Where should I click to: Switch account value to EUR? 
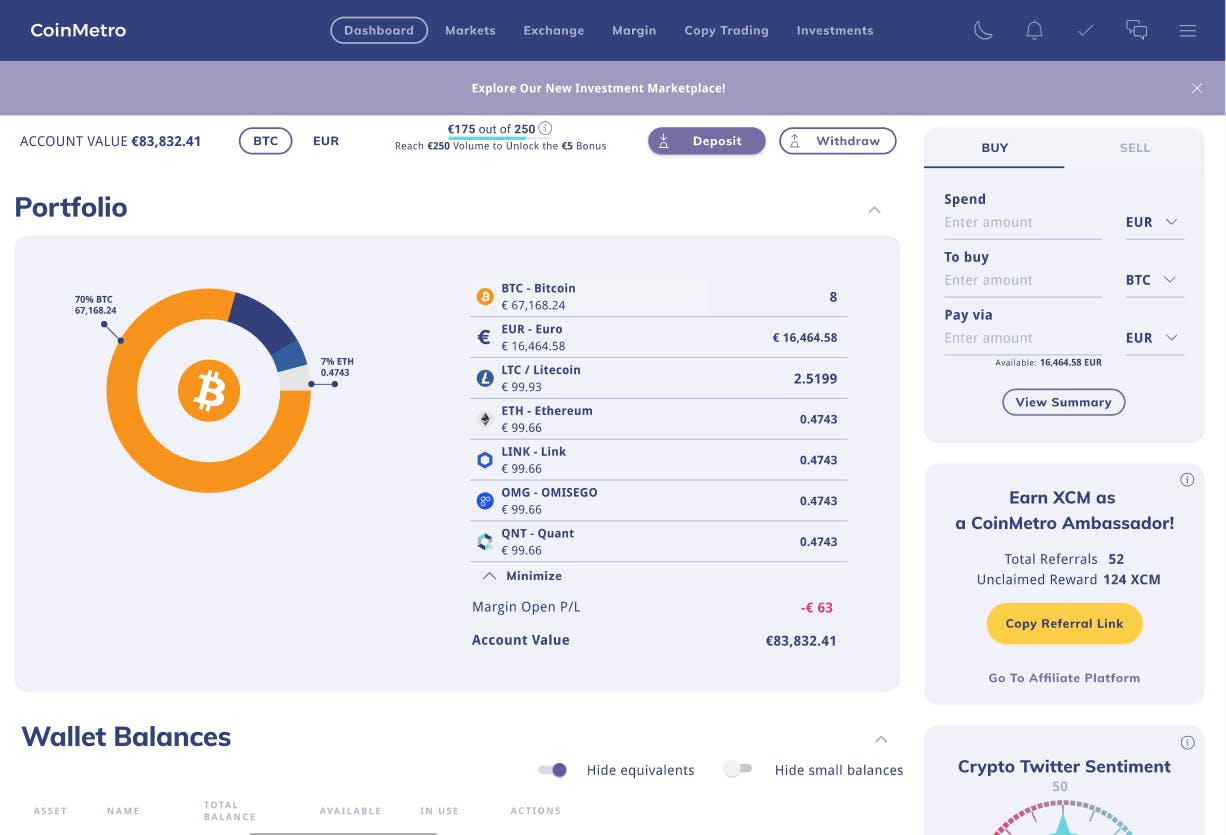click(x=326, y=141)
